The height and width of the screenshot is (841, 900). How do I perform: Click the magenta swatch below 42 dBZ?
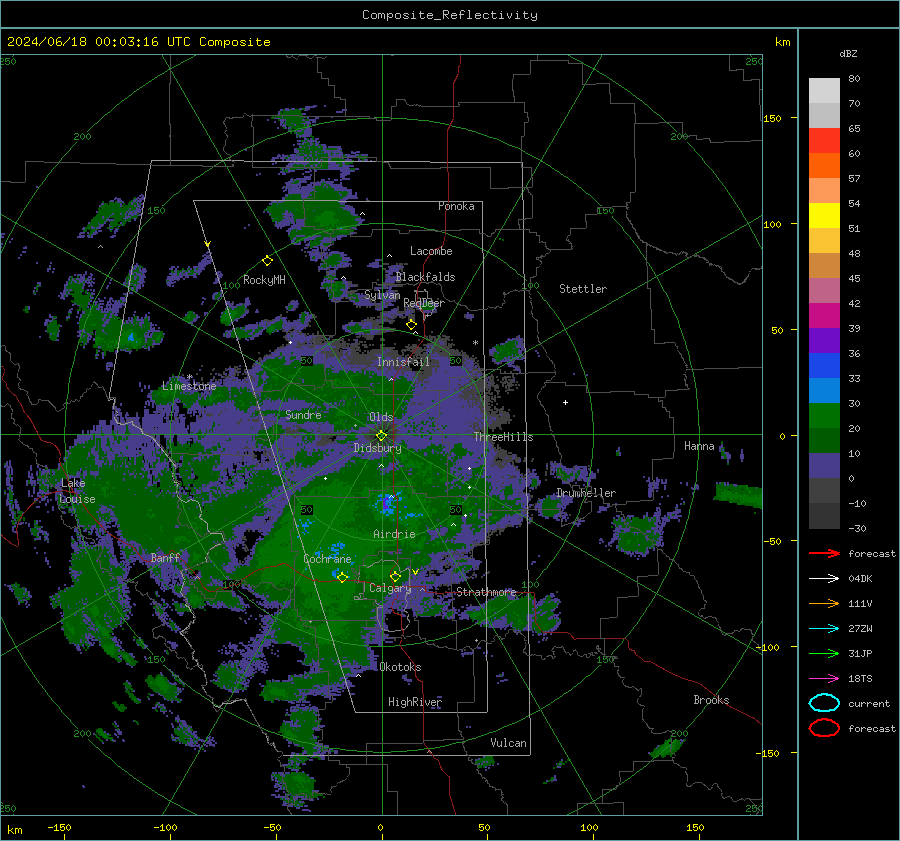coord(824,316)
